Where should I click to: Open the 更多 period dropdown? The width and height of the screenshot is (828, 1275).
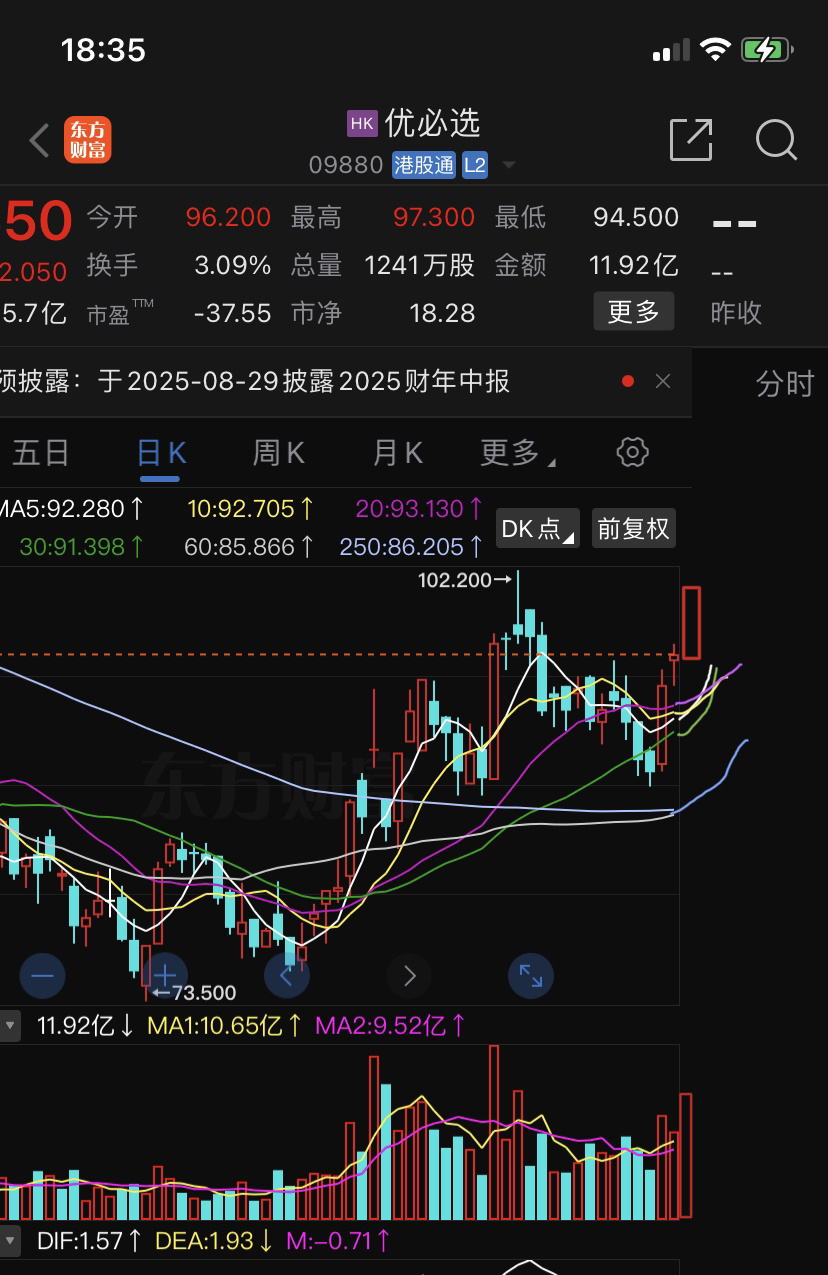pos(518,453)
